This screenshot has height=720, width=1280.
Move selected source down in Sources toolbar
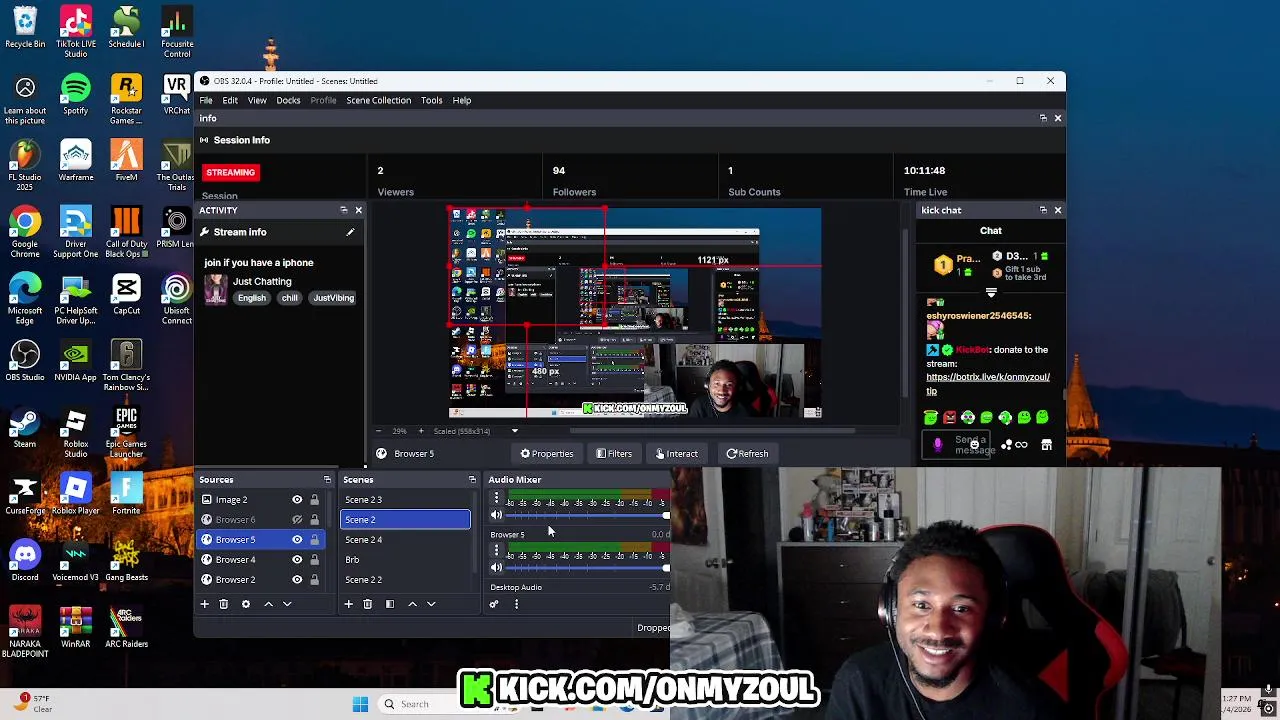pyautogui.click(x=287, y=604)
